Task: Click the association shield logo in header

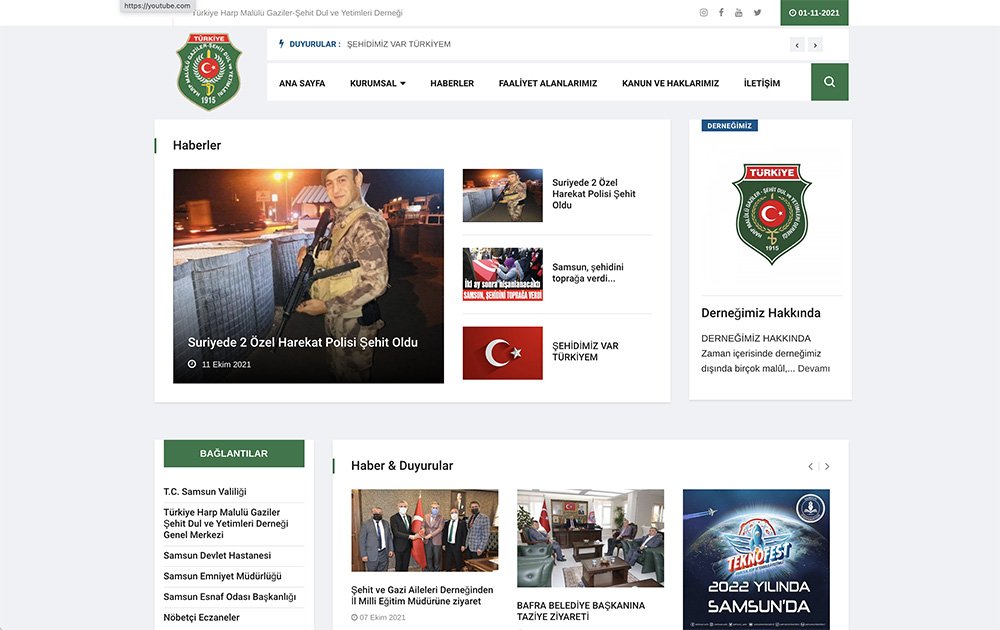Action: click(x=209, y=71)
